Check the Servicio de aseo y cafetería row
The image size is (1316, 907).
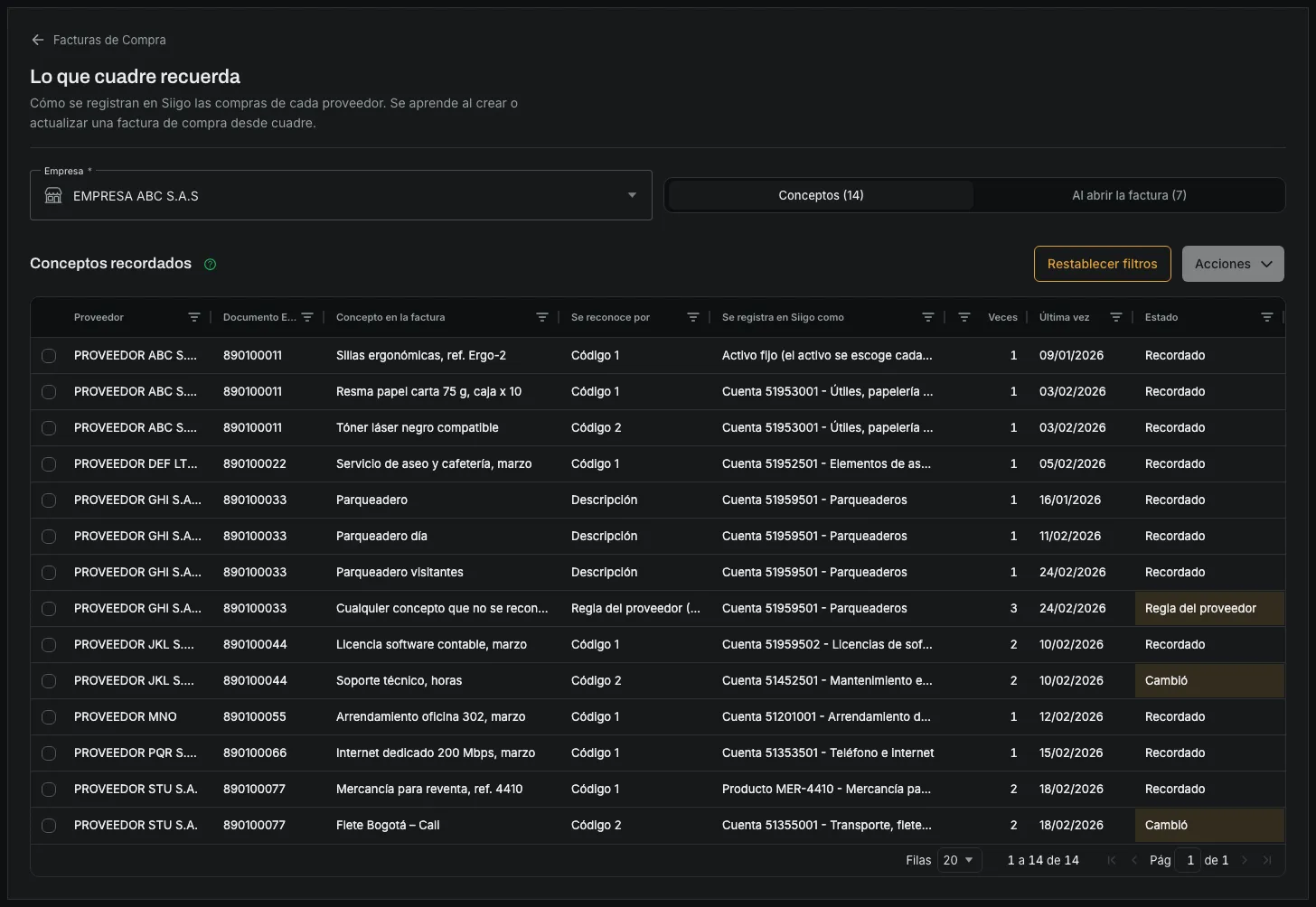point(49,464)
